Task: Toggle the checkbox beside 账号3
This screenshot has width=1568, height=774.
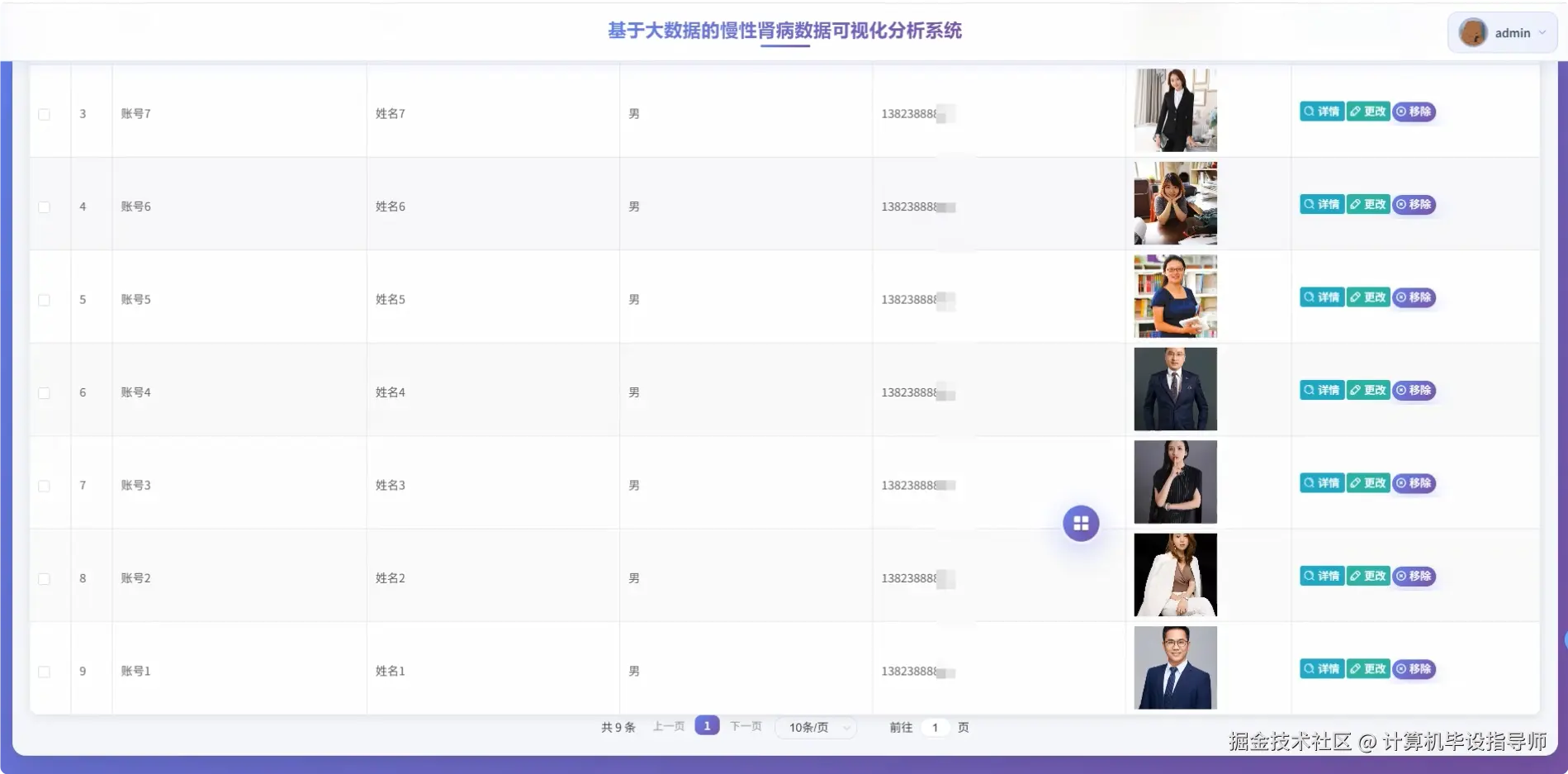Action: pyautogui.click(x=44, y=486)
